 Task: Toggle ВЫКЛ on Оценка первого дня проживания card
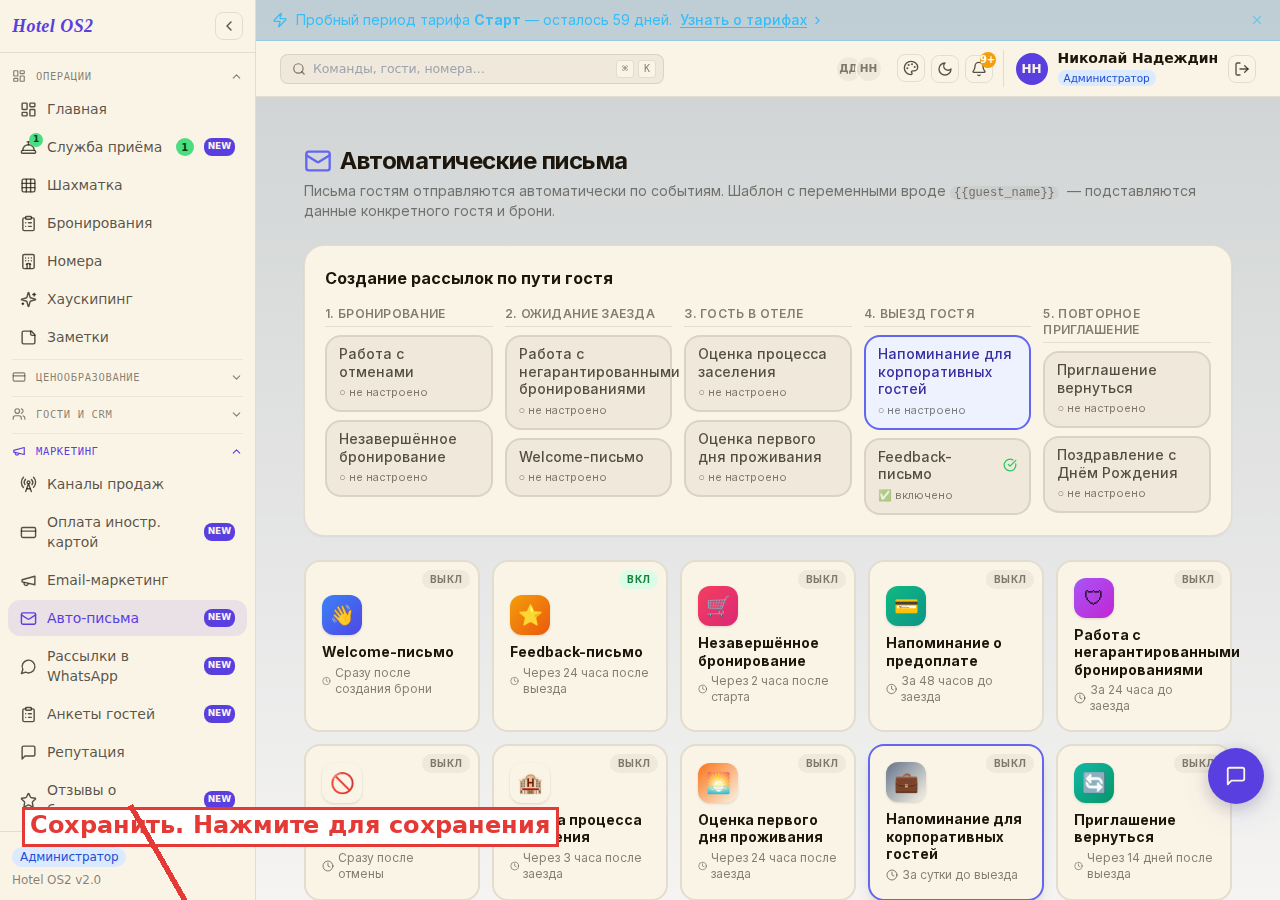pos(822,763)
